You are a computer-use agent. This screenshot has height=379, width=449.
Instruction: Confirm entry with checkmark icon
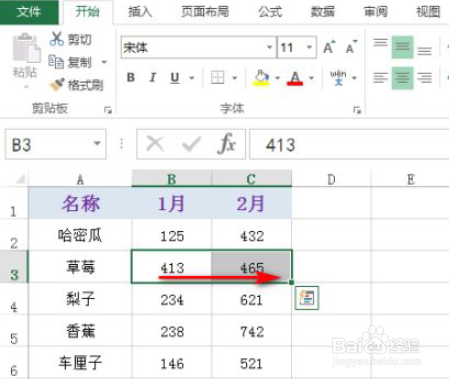(x=191, y=144)
